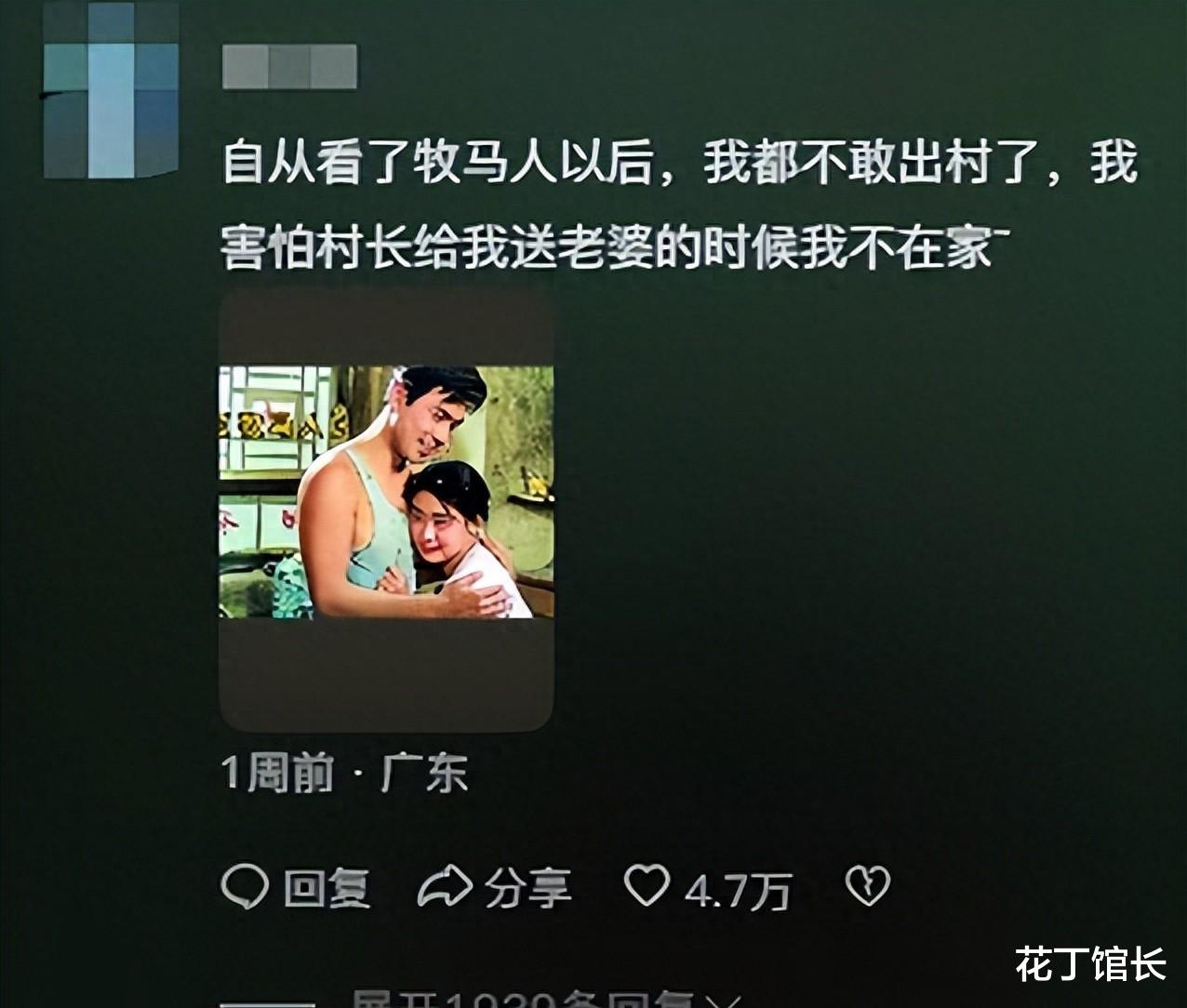Click the line beside the expand replies text
Image resolution: width=1187 pixels, height=1008 pixels.
[266, 1004]
